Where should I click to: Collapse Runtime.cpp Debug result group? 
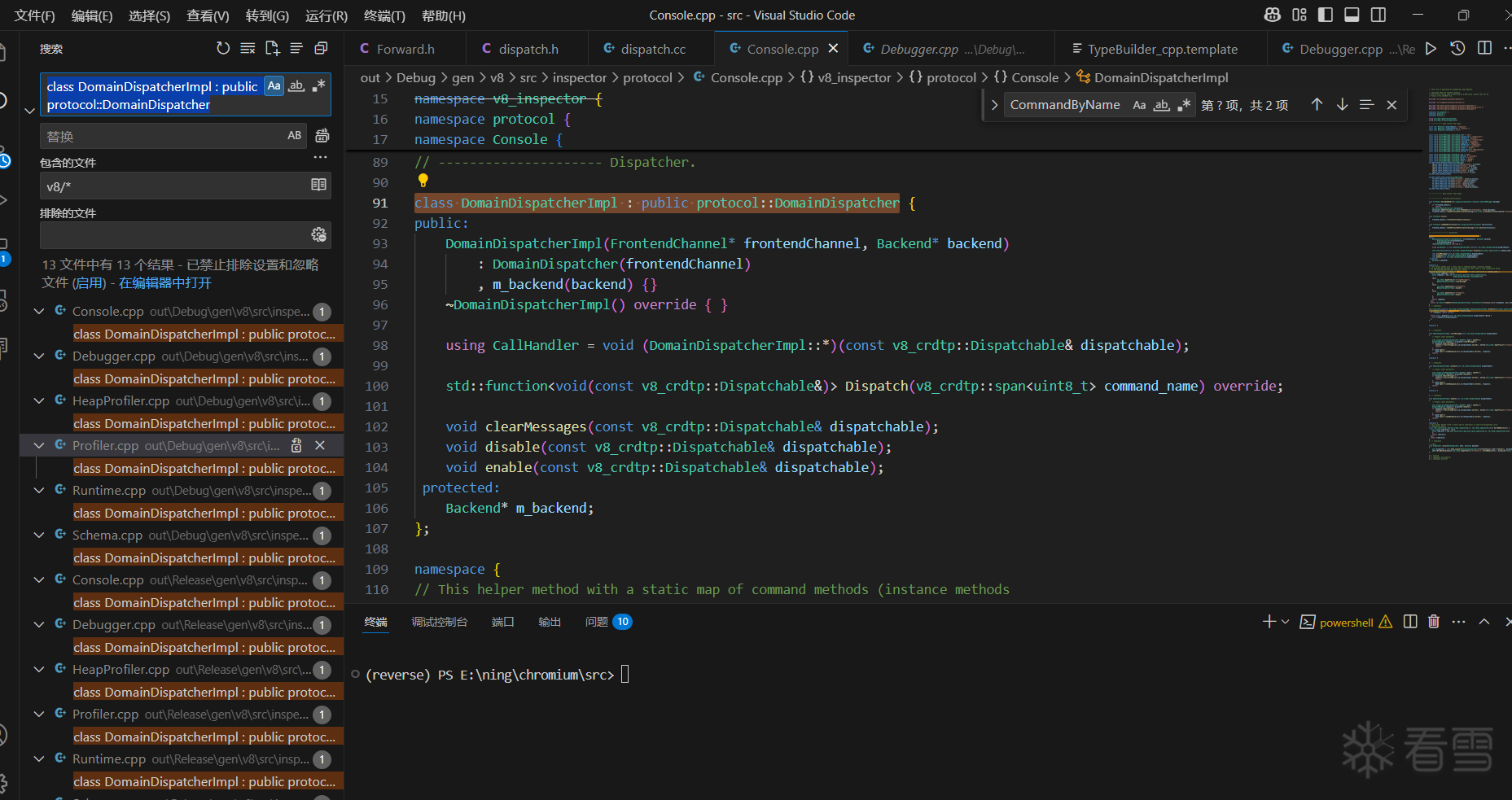[39, 490]
